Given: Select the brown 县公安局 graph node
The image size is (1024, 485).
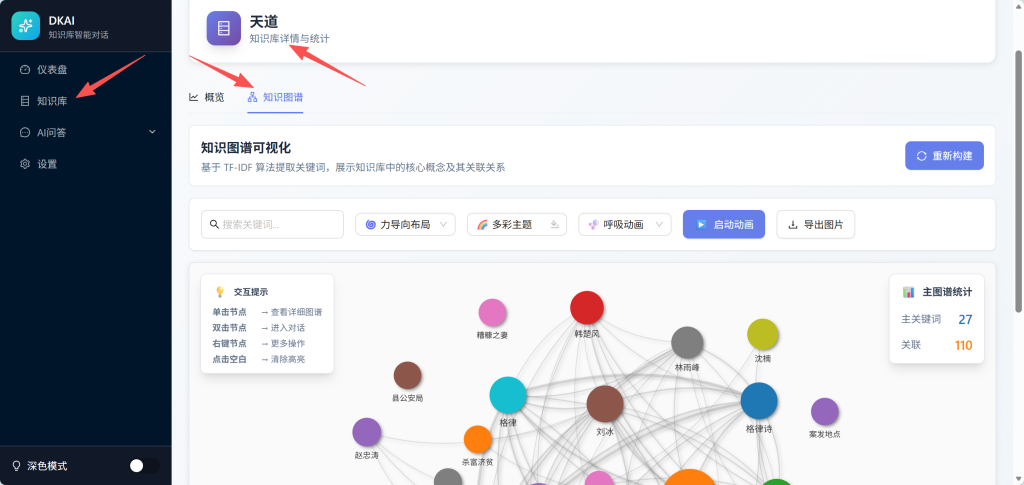Looking at the screenshot, I should 408,375.
